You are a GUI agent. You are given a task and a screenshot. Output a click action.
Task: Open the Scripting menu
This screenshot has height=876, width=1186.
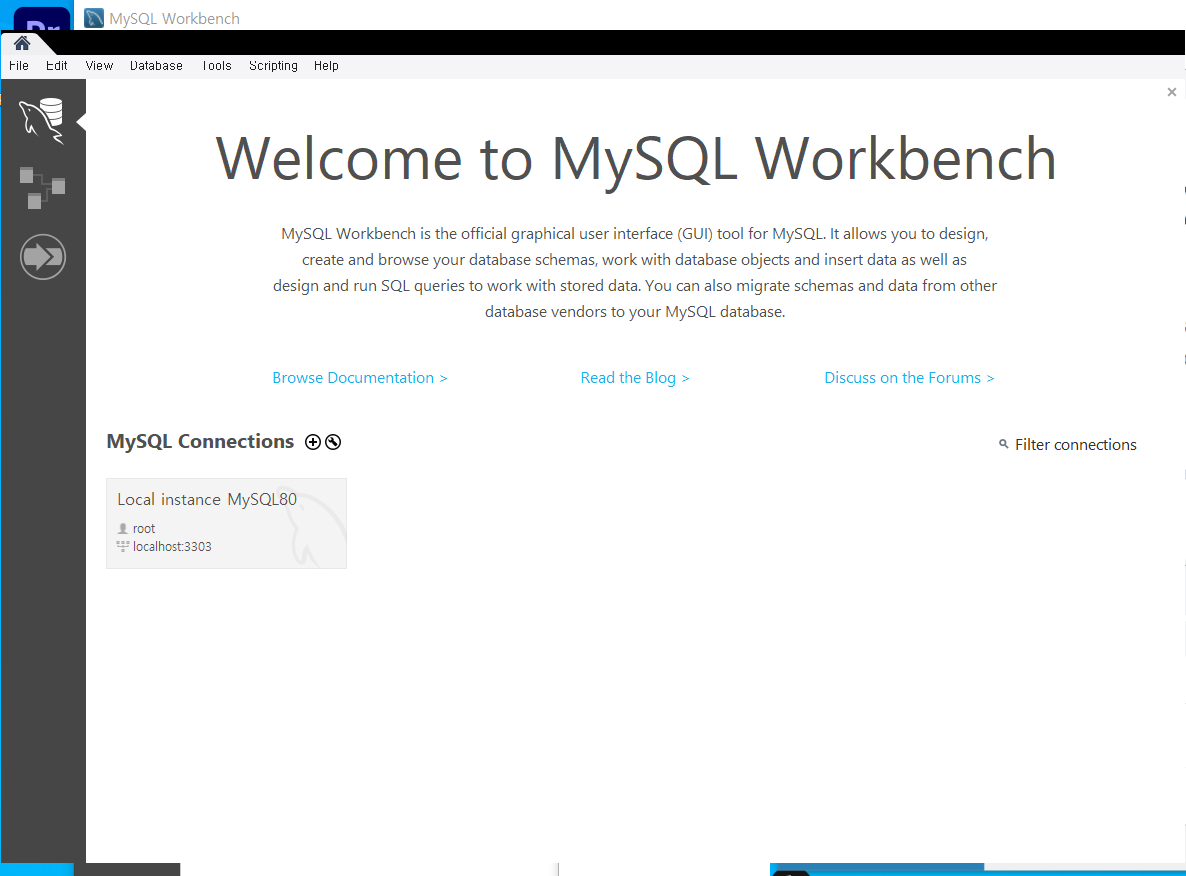coord(273,66)
